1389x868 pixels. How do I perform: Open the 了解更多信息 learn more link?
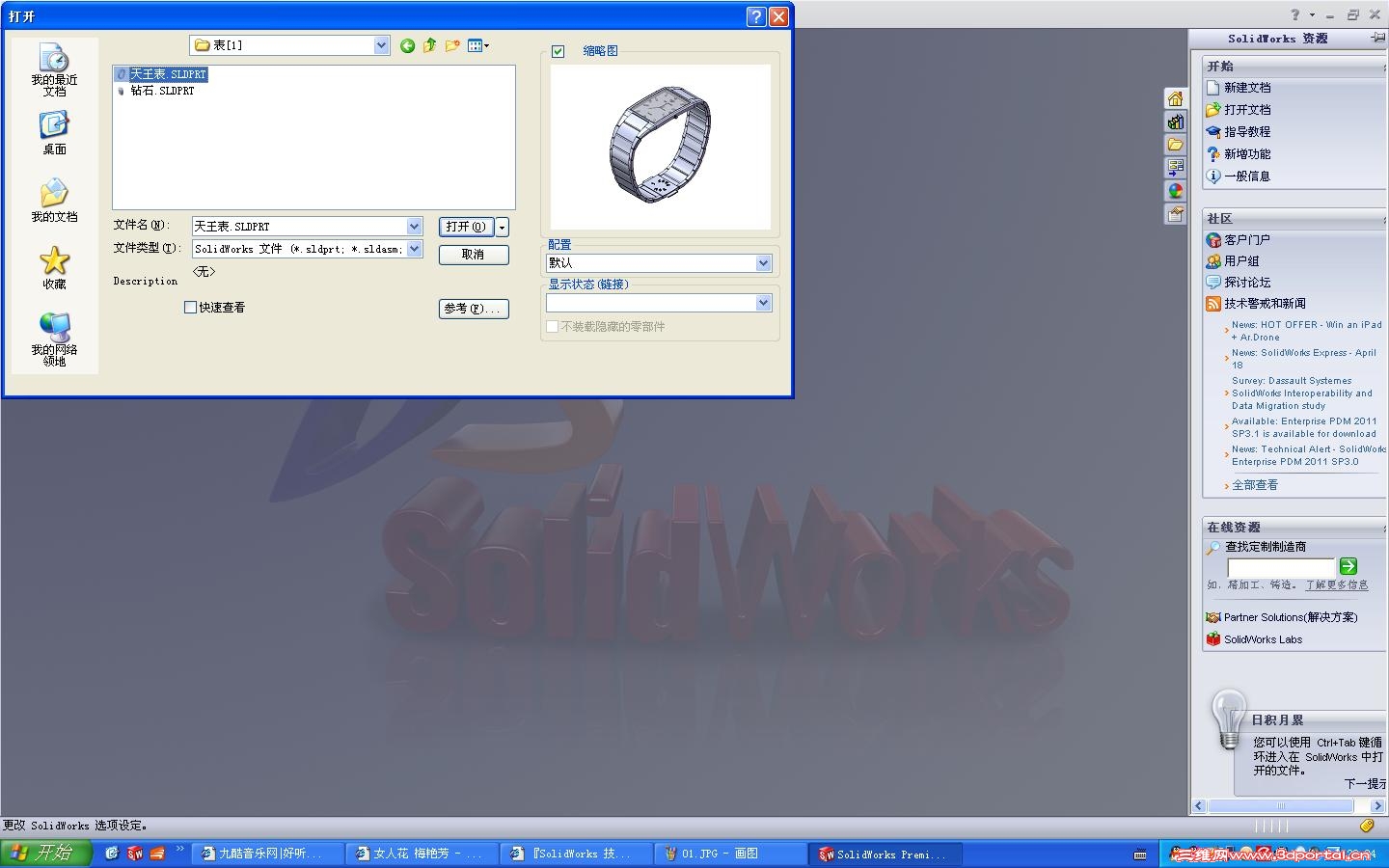[x=1337, y=584]
